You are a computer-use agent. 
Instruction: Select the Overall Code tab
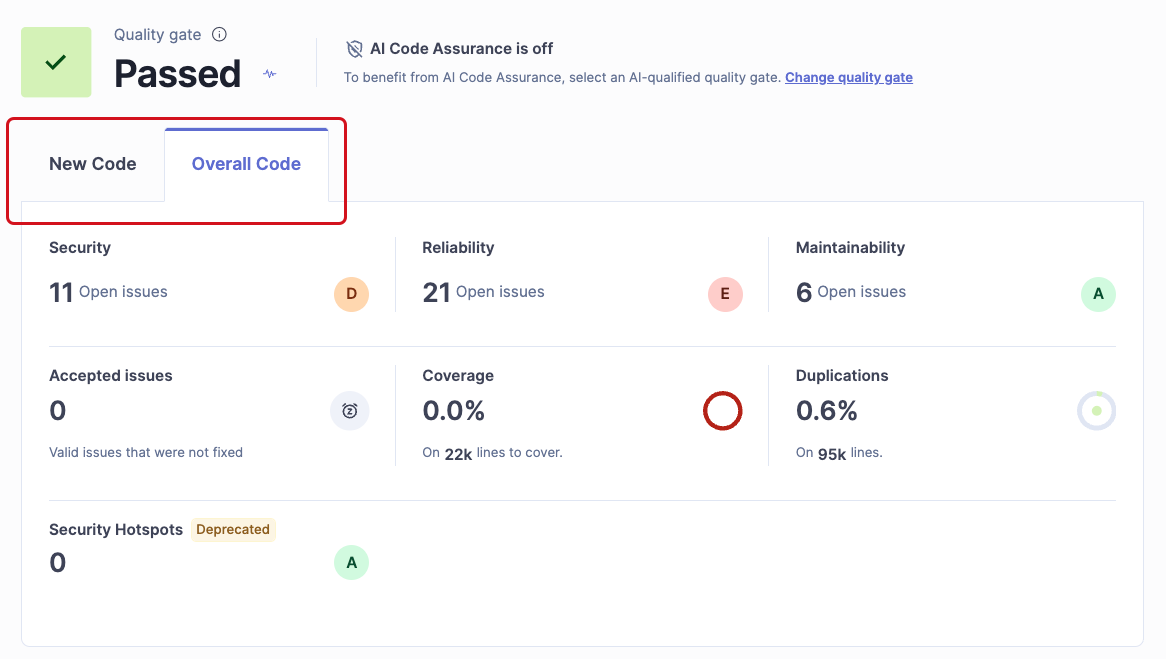click(246, 164)
